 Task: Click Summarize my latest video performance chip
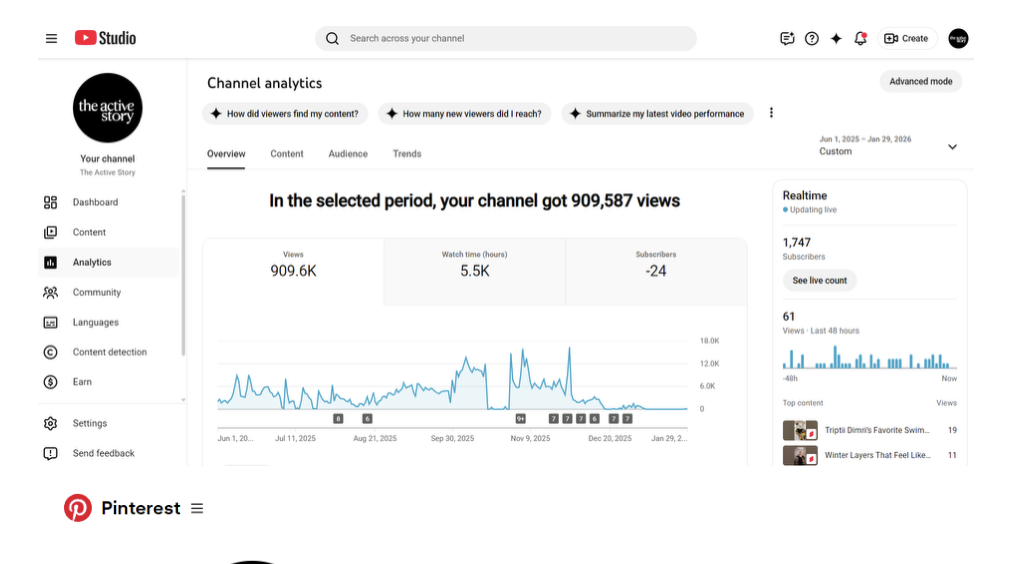coord(657,114)
